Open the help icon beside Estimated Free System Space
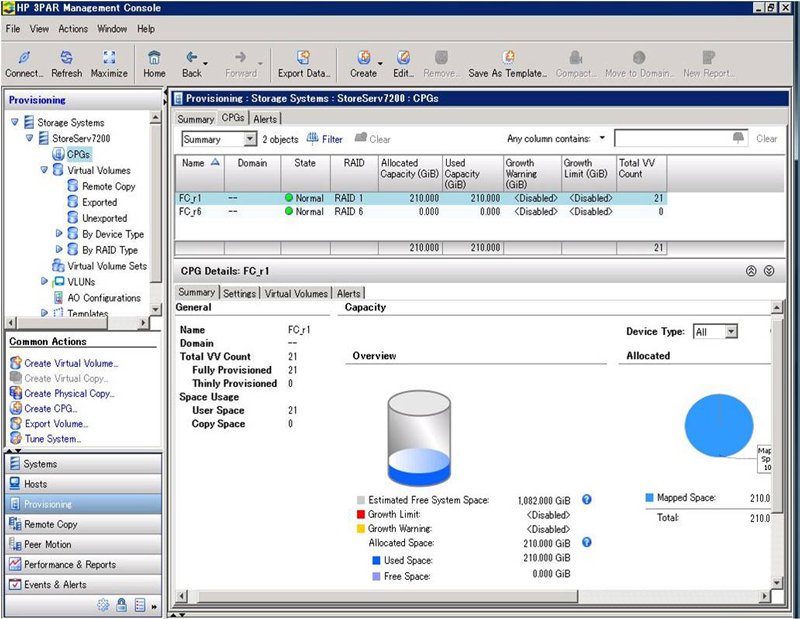Screen dimensions: 800x619 point(587,500)
